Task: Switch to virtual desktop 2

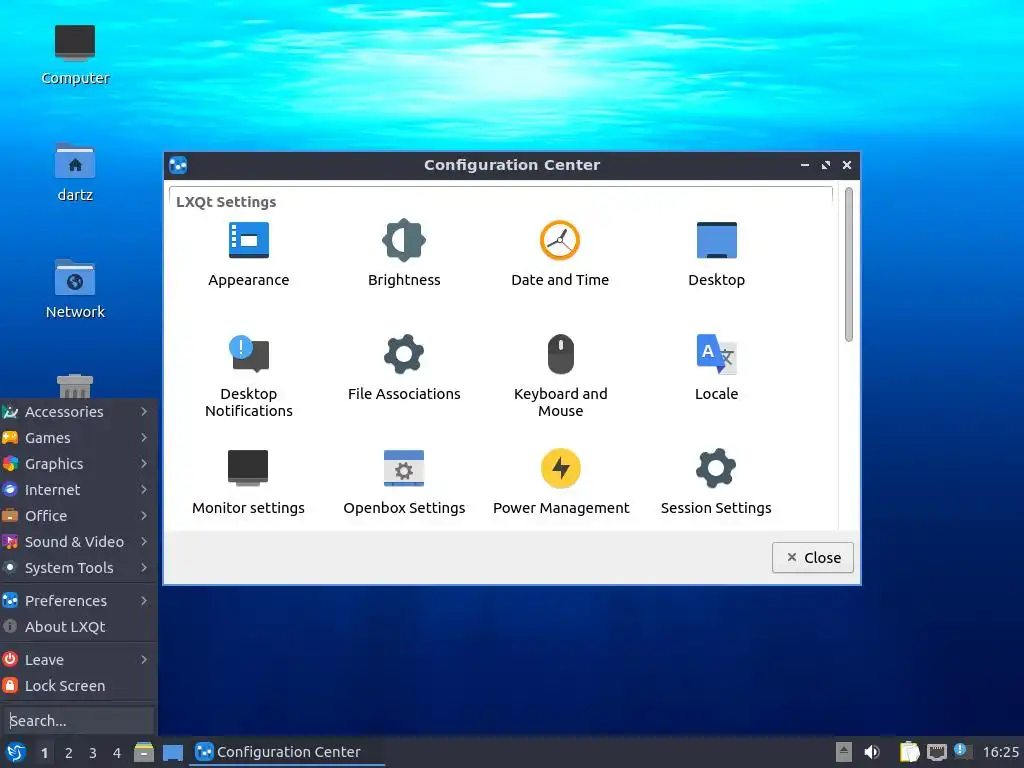Action: (69, 753)
